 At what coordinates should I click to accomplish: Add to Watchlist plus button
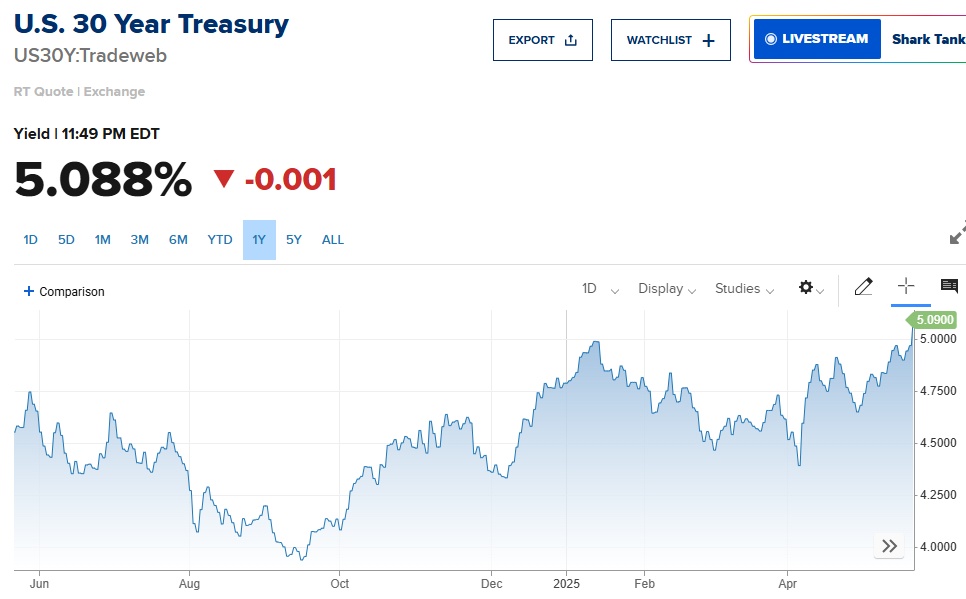tap(671, 40)
